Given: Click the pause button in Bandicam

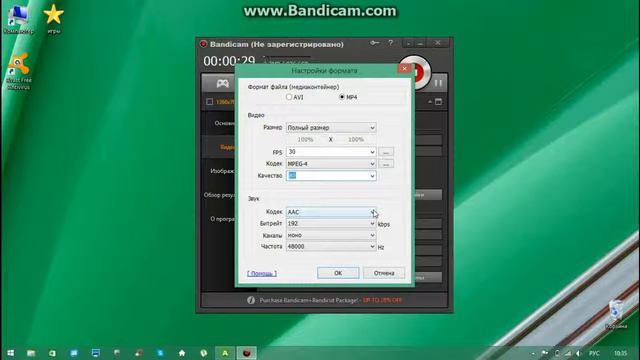Looking at the screenshot, I should (x=438, y=83).
